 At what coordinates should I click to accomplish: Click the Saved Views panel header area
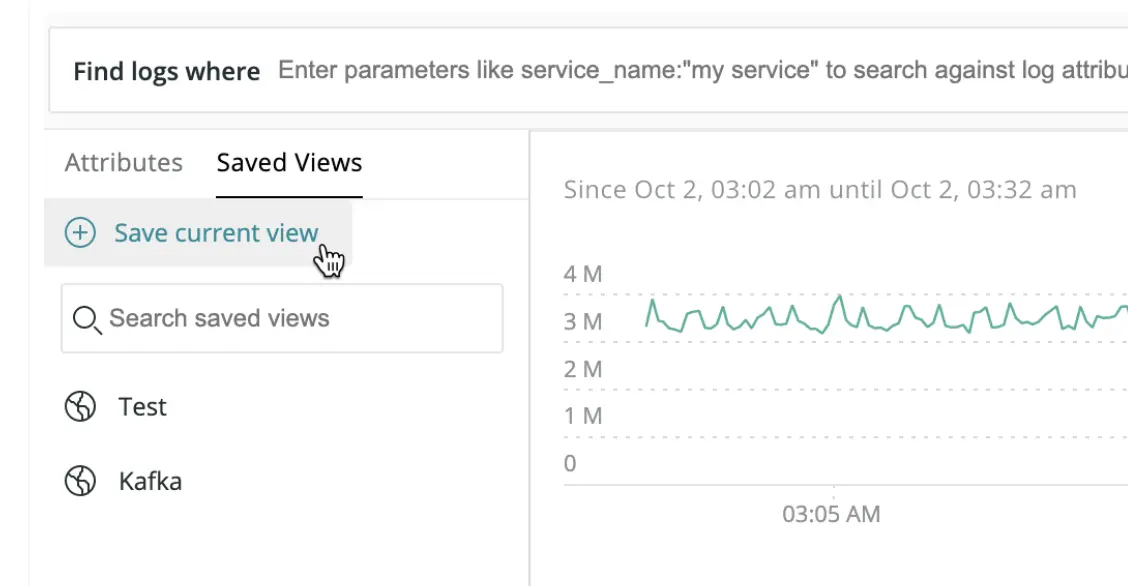tap(288, 162)
